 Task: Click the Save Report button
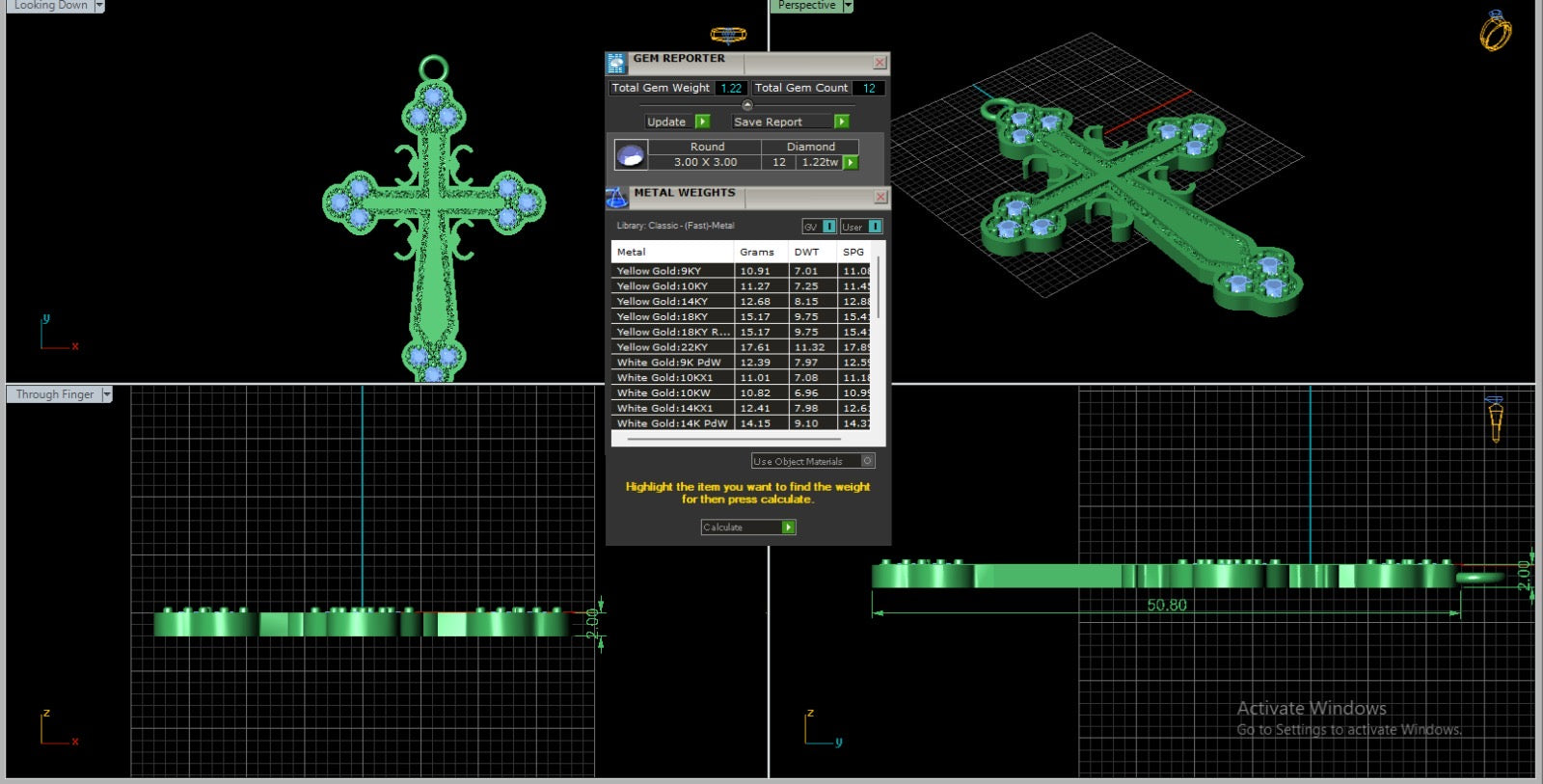point(790,122)
